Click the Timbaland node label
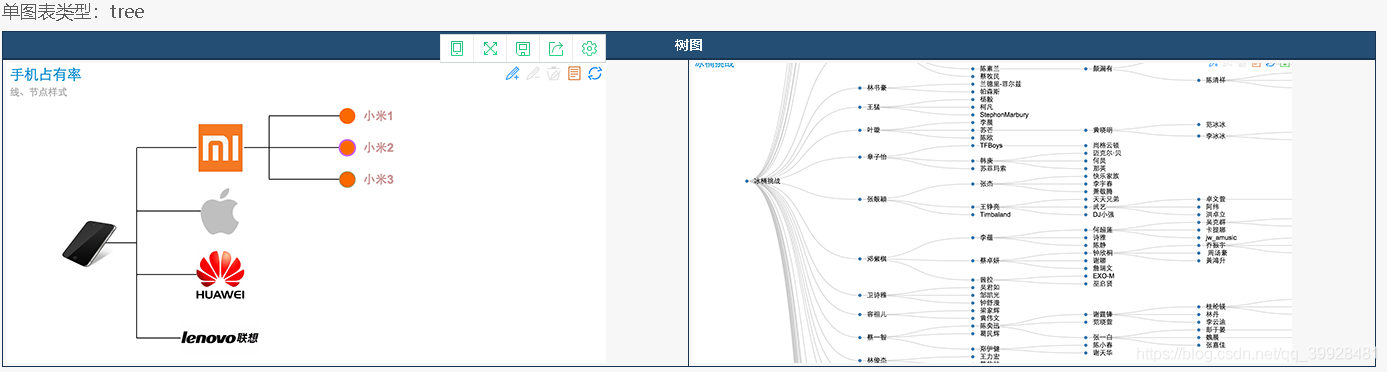This screenshot has height=372, width=1387. point(995,214)
